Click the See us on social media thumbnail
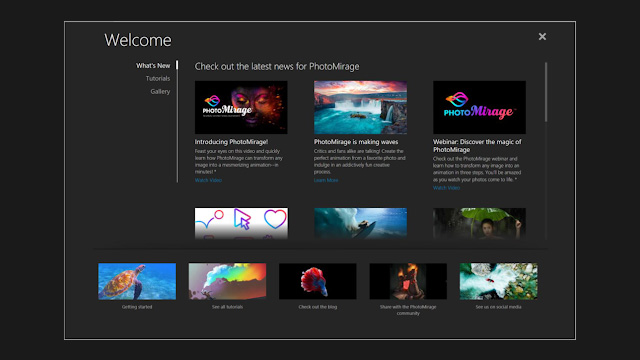 pos(498,281)
